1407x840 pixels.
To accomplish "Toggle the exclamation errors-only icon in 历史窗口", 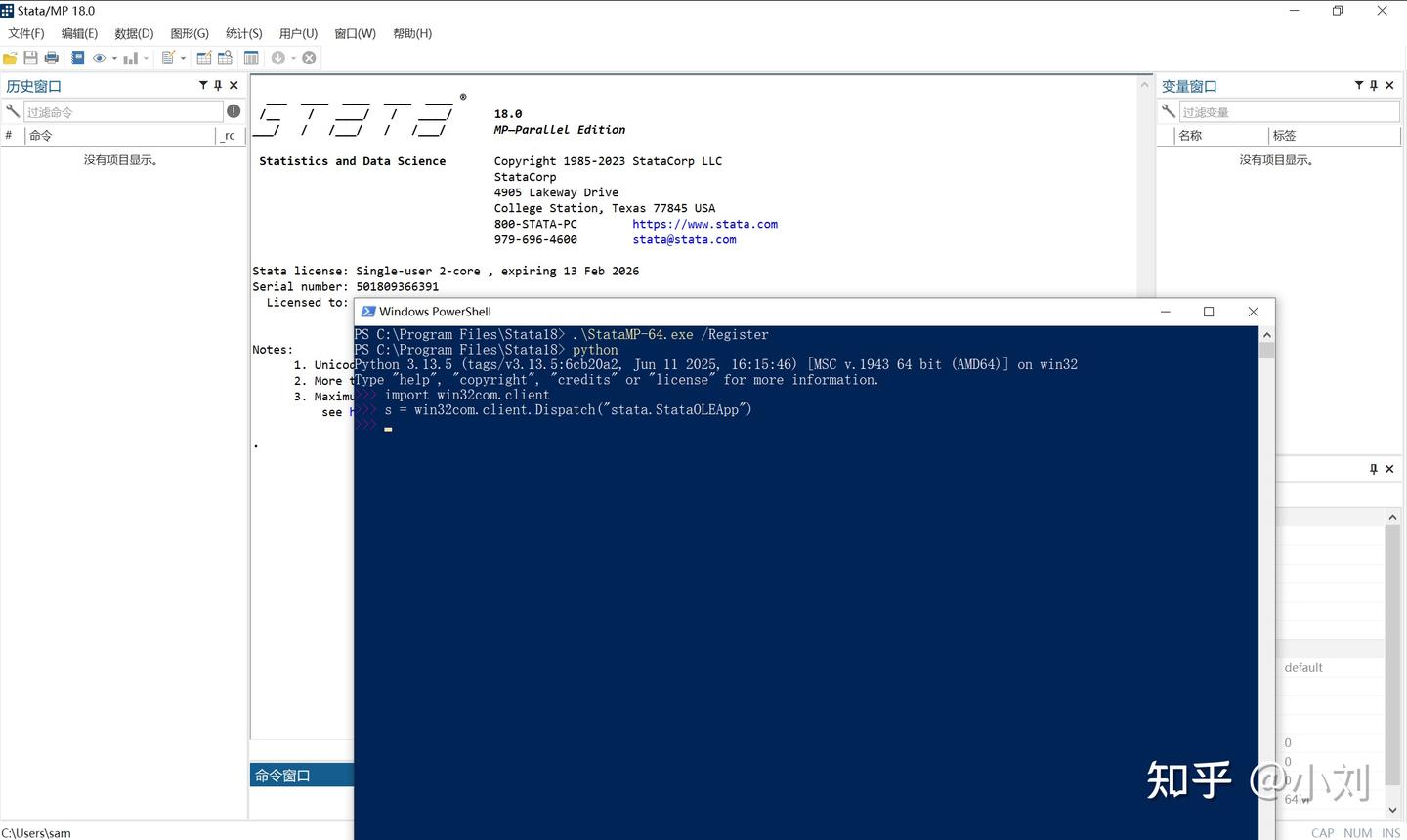I will 234,111.
